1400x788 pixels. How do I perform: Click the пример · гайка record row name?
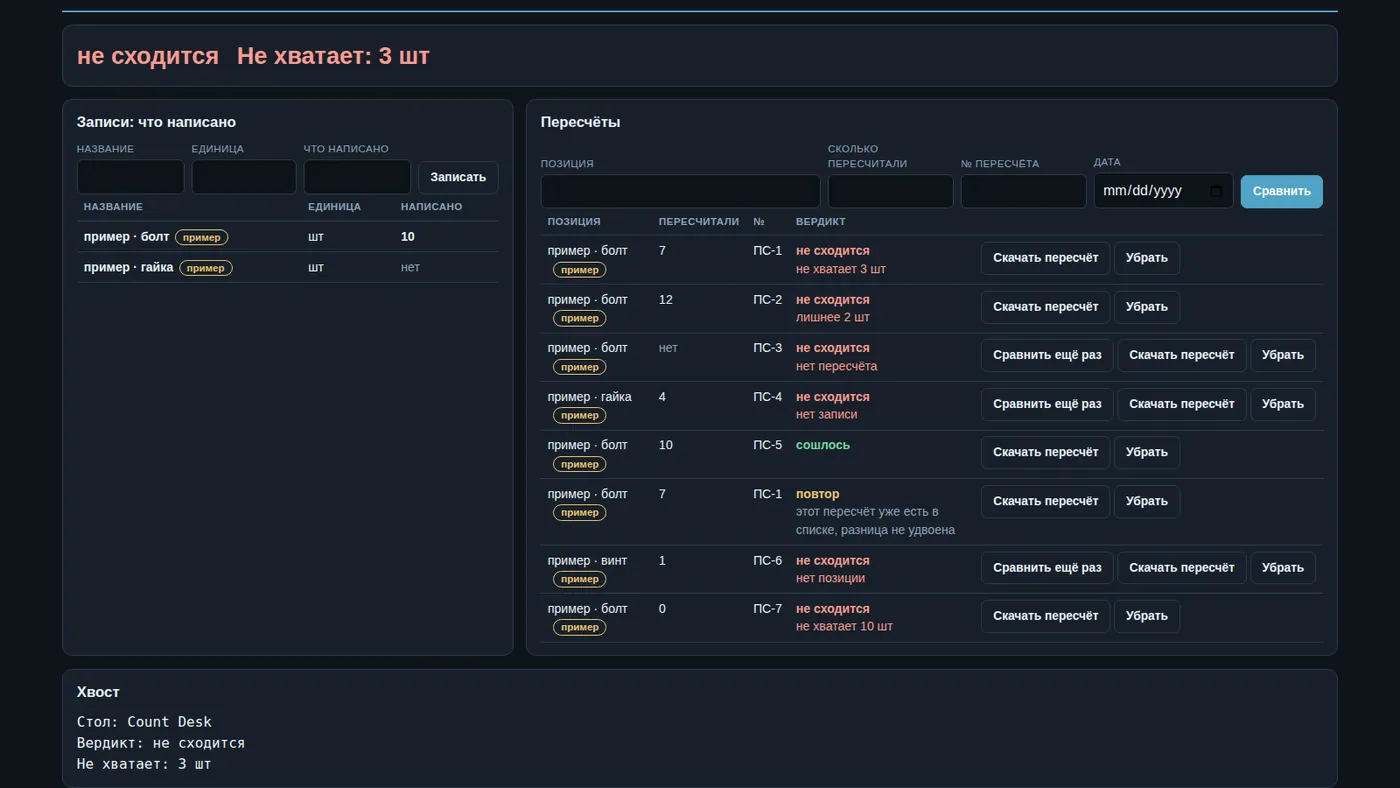[x=129, y=267]
